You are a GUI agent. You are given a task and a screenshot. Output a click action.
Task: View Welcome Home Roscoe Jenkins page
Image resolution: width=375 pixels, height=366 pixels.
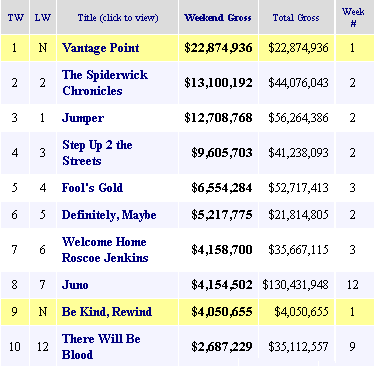point(105,250)
